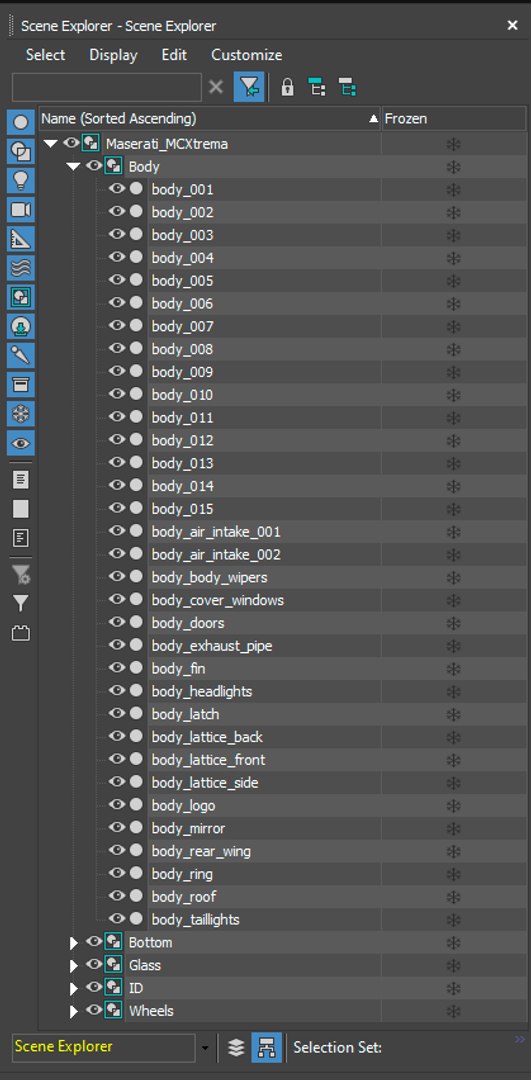The height and width of the screenshot is (1080, 531).
Task: Expand the Glass group node
Action: (74, 966)
